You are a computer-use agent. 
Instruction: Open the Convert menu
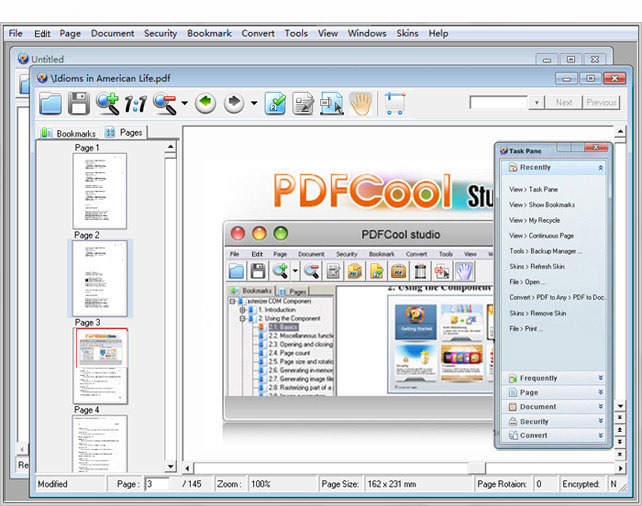coord(258,33)
